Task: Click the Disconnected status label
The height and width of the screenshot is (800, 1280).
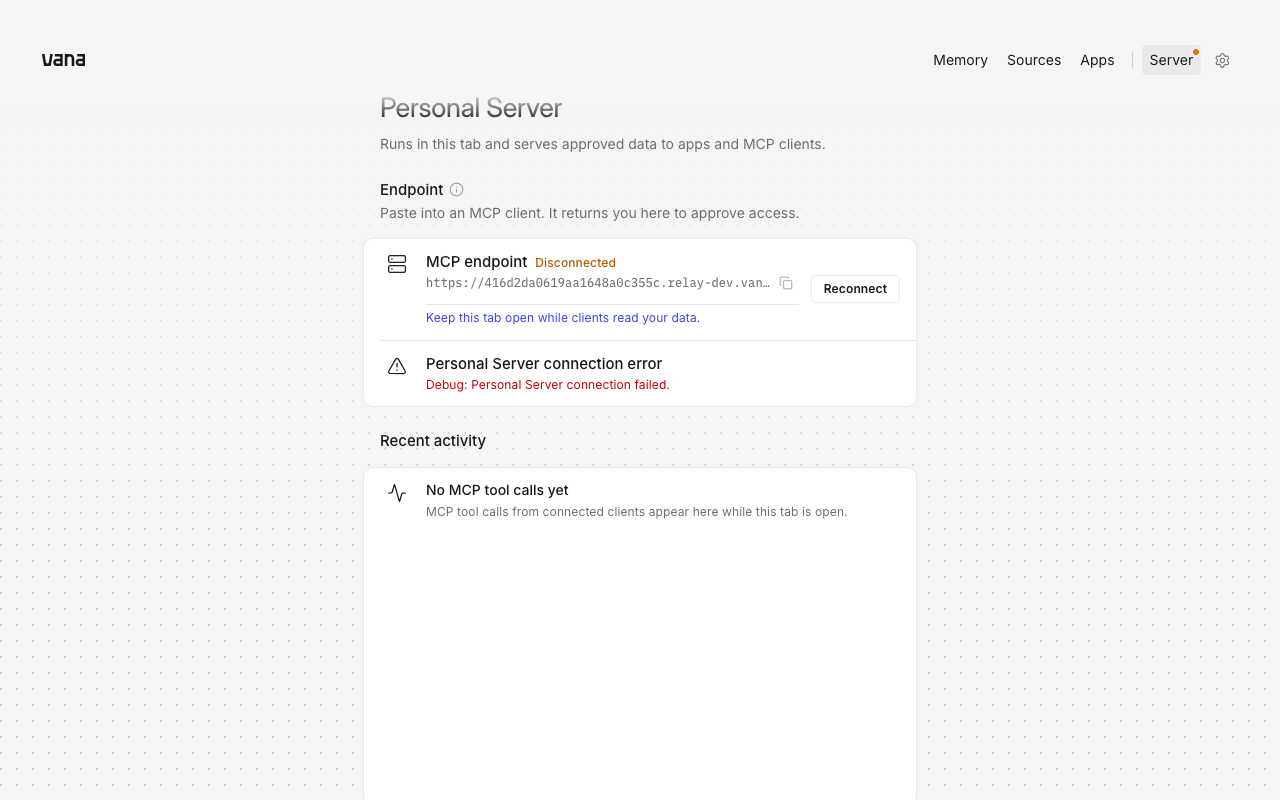Action: click(575, 263)
